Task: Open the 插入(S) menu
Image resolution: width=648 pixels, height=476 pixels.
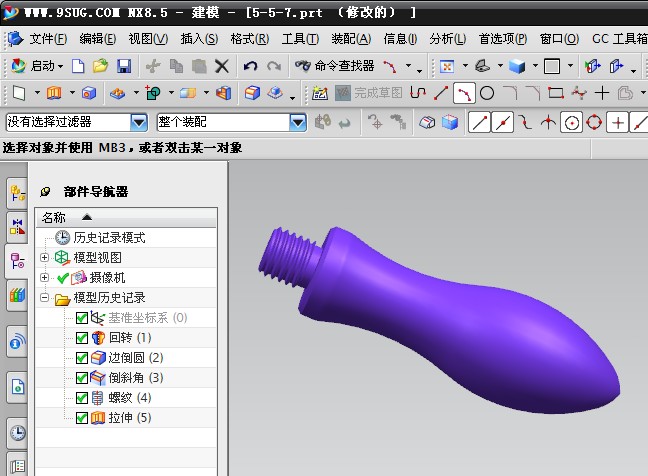Action: click(x=199, y=39)
